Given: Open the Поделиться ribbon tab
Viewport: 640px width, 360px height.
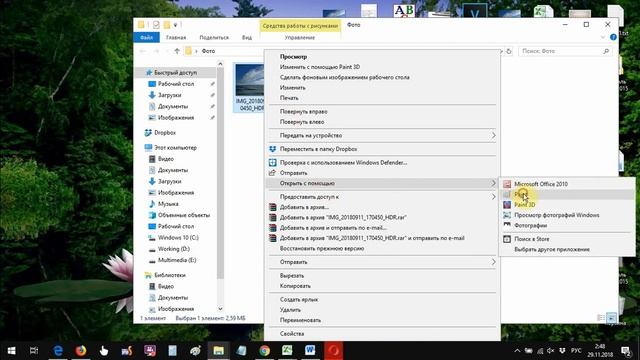Looking at the screenshot, I should point(214,38).
